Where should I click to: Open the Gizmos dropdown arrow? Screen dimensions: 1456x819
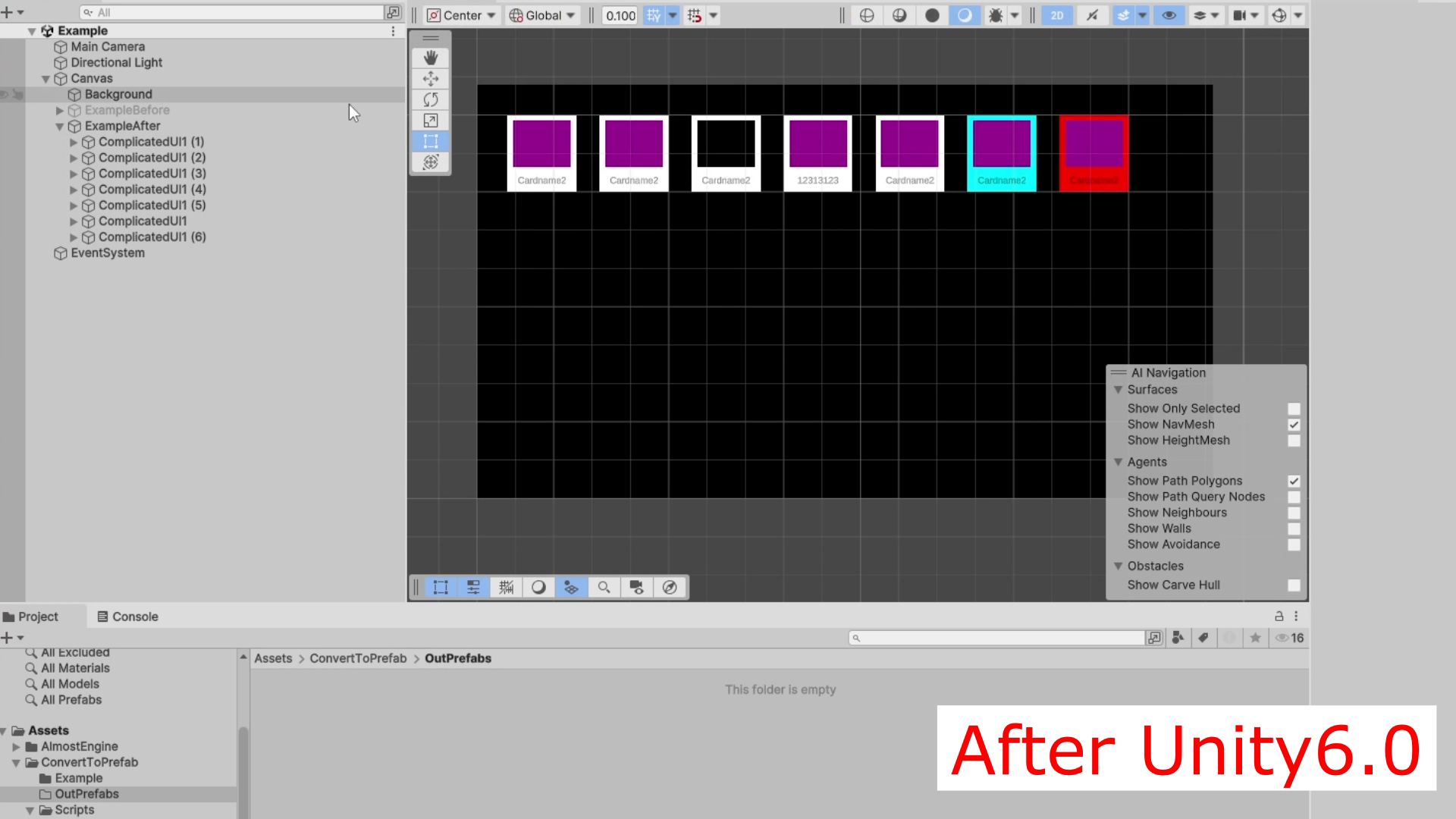point(1298,15)
